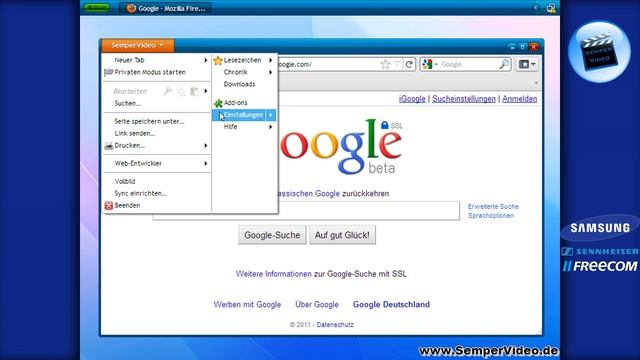Click the bookmark star in the address bar
The width and height of the screenshot is (640, 360).
pos(385,64)
